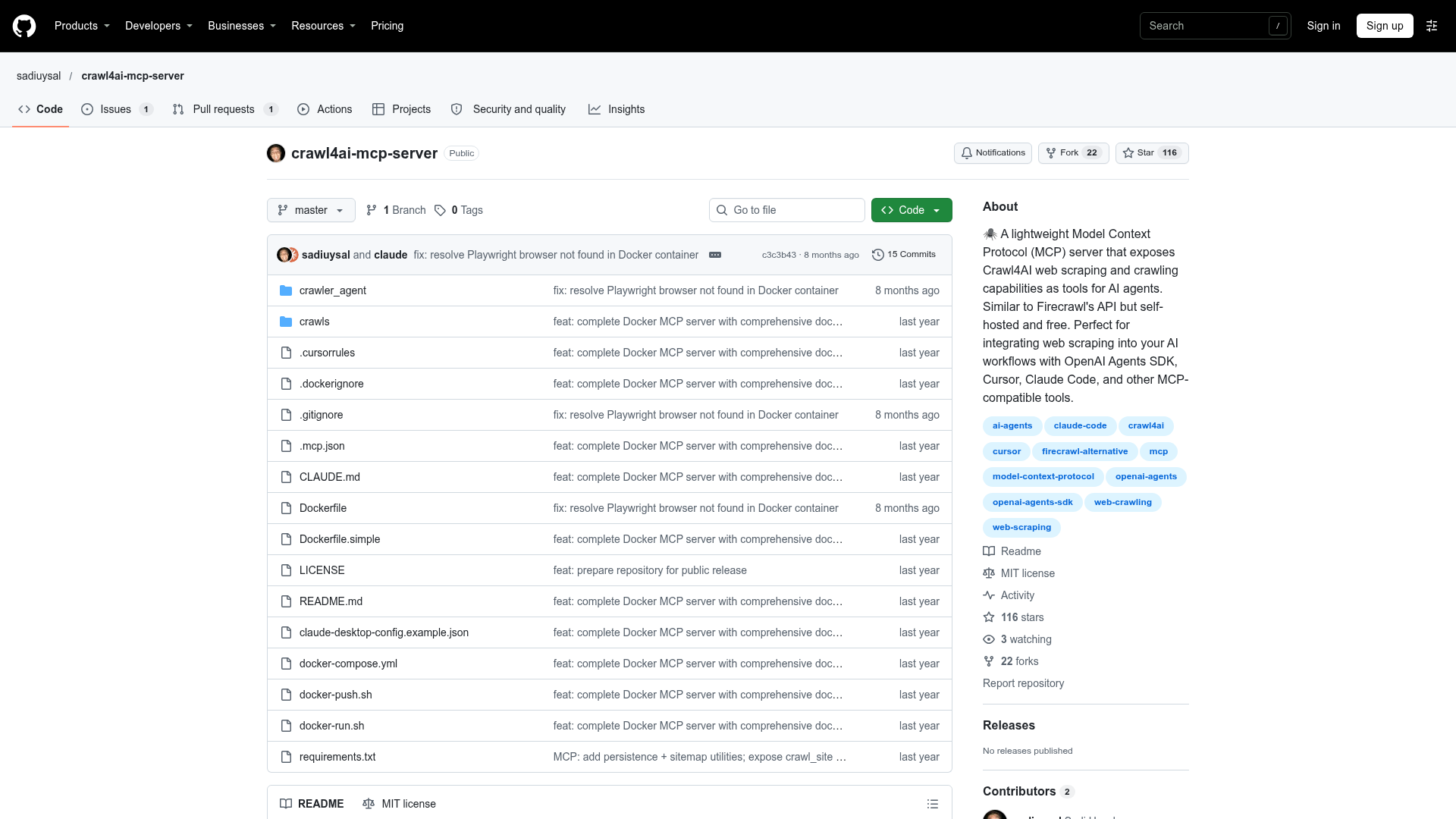Open the 'feat: prepare repository for public release' commit
Image resolution: width=1456 pixels, height=819 pixels.
pyautogui.click(x=650, y=570)
